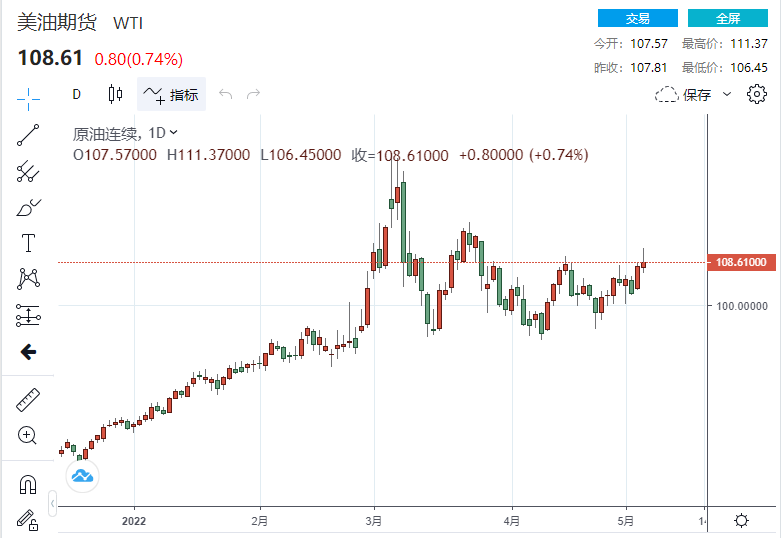Select the trend line drawing tool
This screenshot has height=538, width=781.
coord(28,135)
